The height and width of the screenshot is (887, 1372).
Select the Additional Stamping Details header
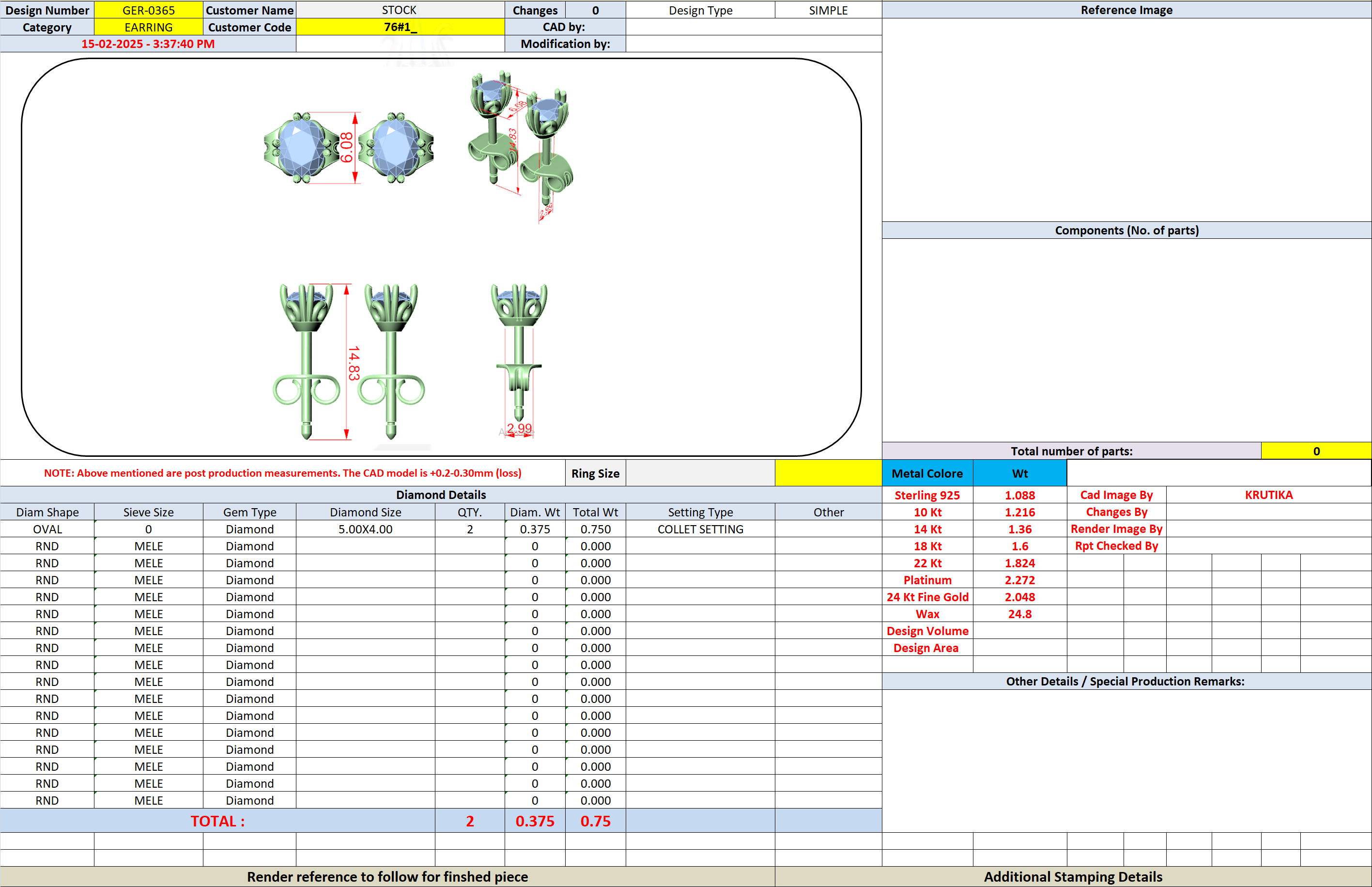point(1073,877)
